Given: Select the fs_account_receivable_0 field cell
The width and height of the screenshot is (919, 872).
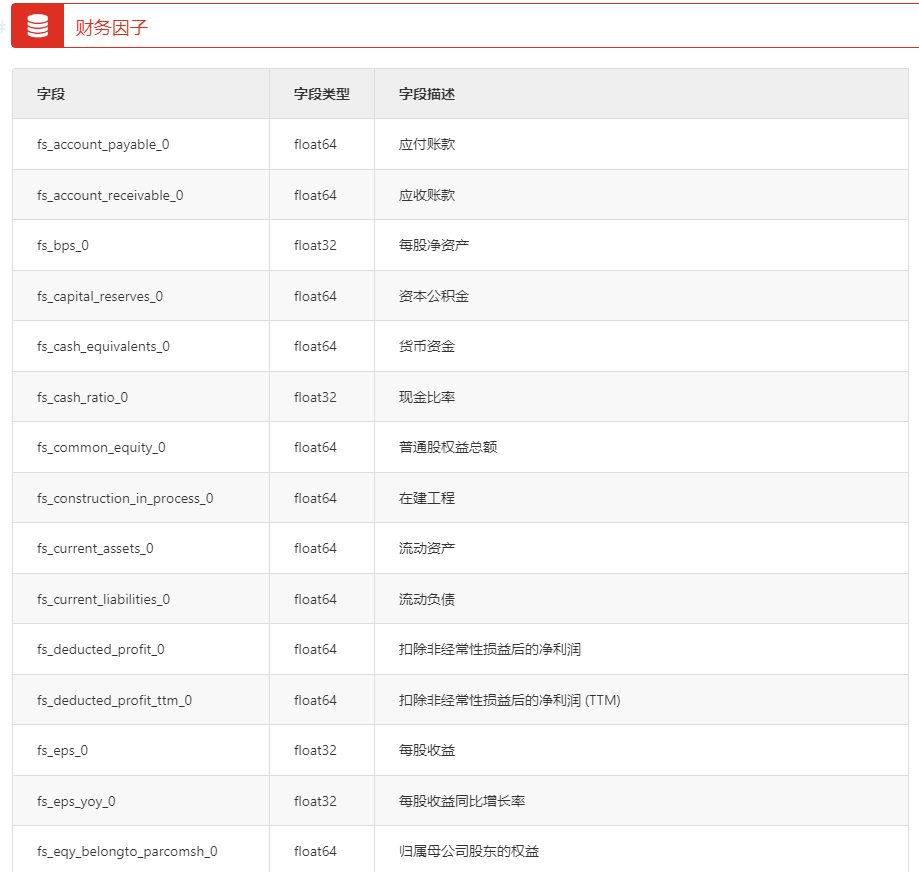Looking at the screenshot, I should click(x=110, y=195).
